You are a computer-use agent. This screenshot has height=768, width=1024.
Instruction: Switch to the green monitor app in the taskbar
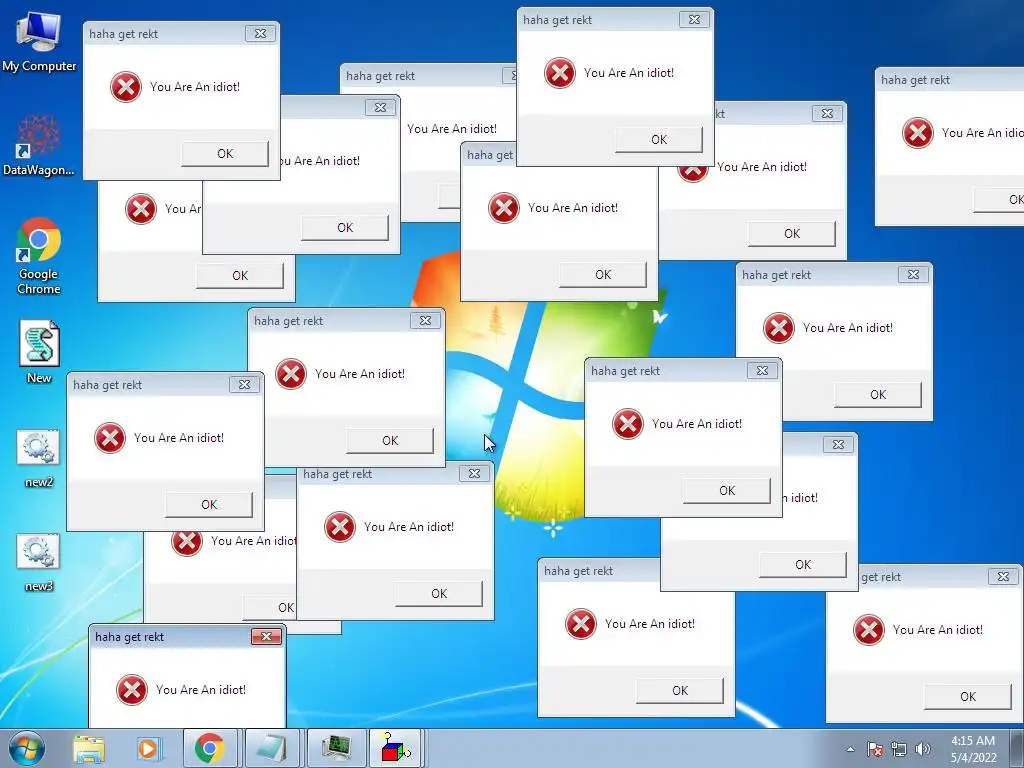[336, 749]
